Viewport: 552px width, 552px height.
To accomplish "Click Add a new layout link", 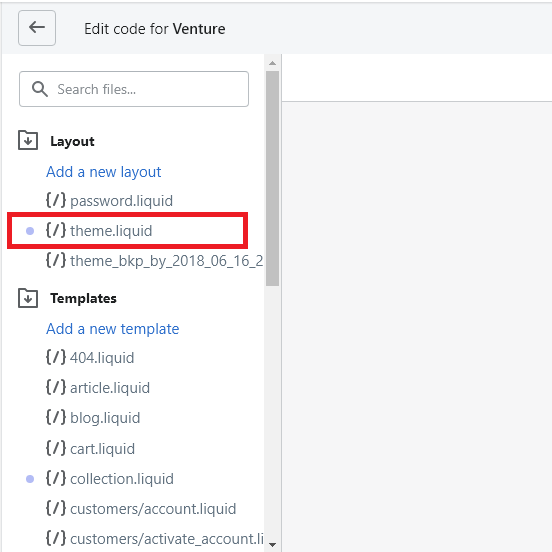I will click(x=104, y=172).
